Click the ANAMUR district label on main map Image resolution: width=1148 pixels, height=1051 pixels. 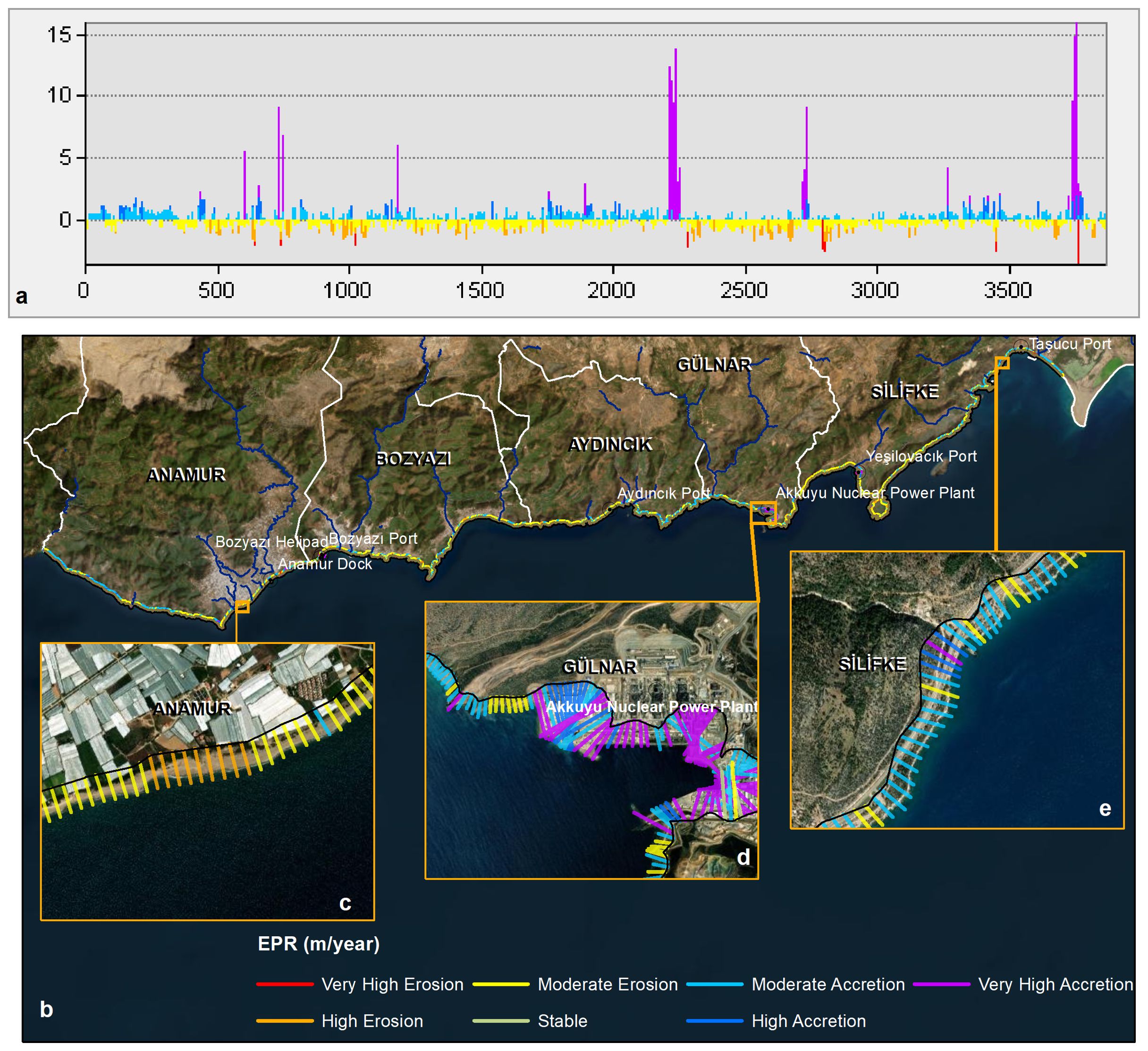186,475
